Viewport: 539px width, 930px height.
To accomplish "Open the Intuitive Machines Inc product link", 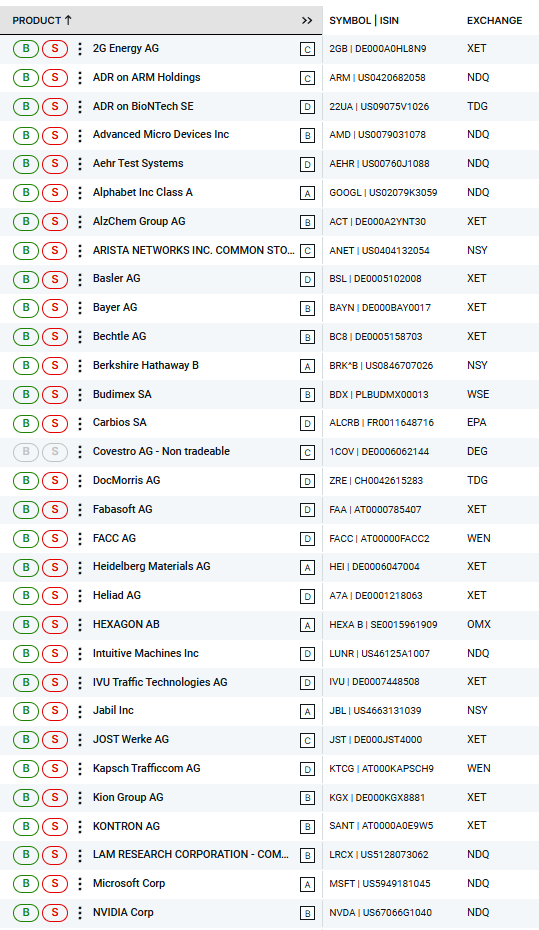I will (145, 653).
